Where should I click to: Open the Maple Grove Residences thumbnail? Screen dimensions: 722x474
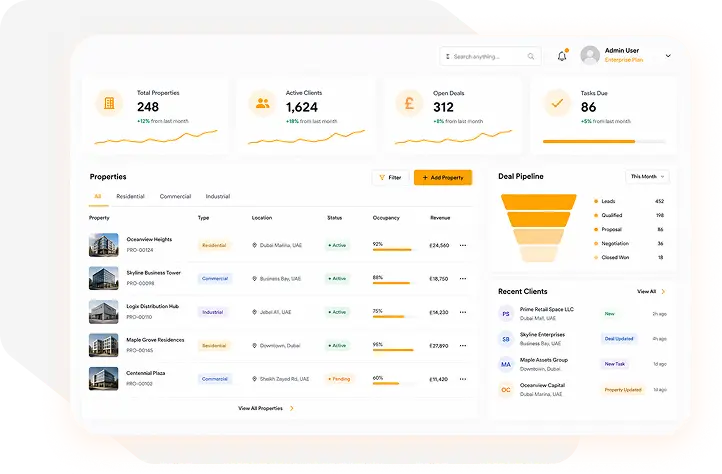click(x=104, y=345)
